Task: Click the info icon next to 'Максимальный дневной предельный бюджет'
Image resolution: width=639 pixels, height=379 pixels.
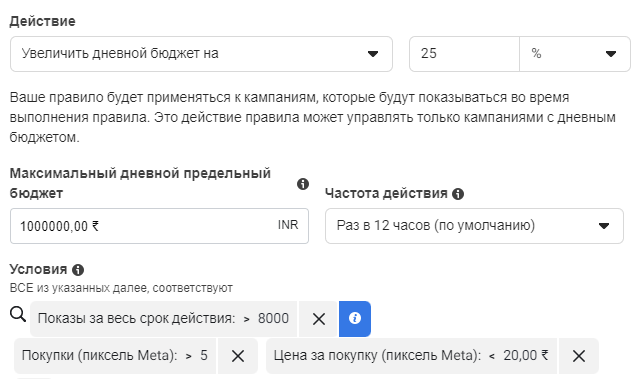Action: coord(303,184)
